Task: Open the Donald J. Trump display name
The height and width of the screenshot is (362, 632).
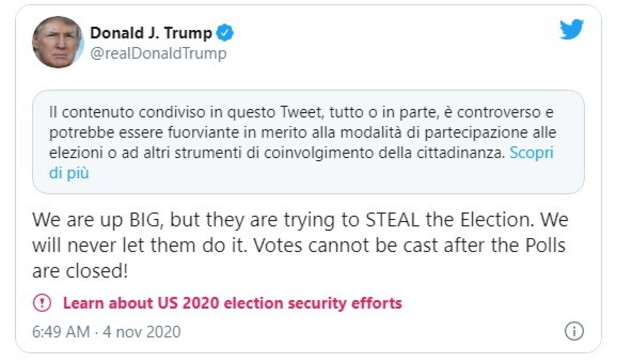Action: coord(151,33)
